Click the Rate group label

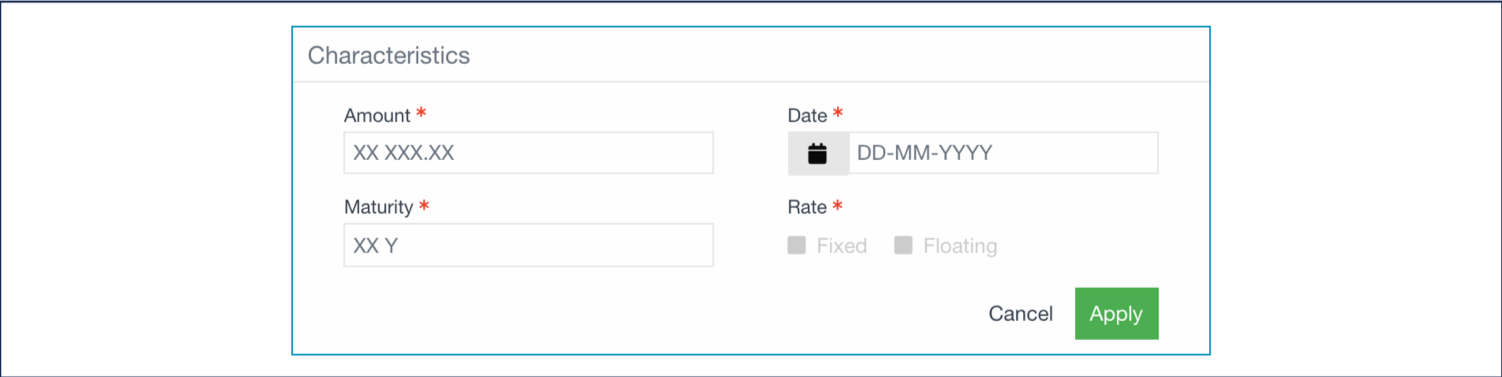click(807, 207)
